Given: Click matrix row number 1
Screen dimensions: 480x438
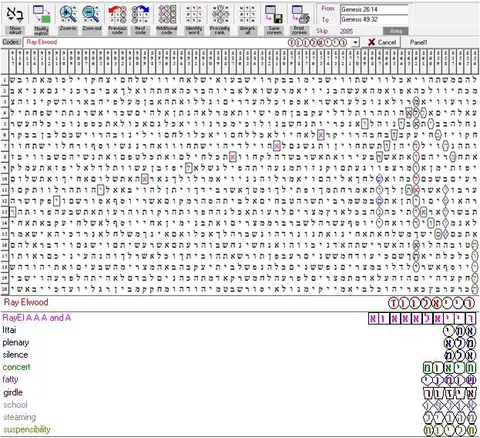Looking at the screenshot, I should [x=4, y=80].
